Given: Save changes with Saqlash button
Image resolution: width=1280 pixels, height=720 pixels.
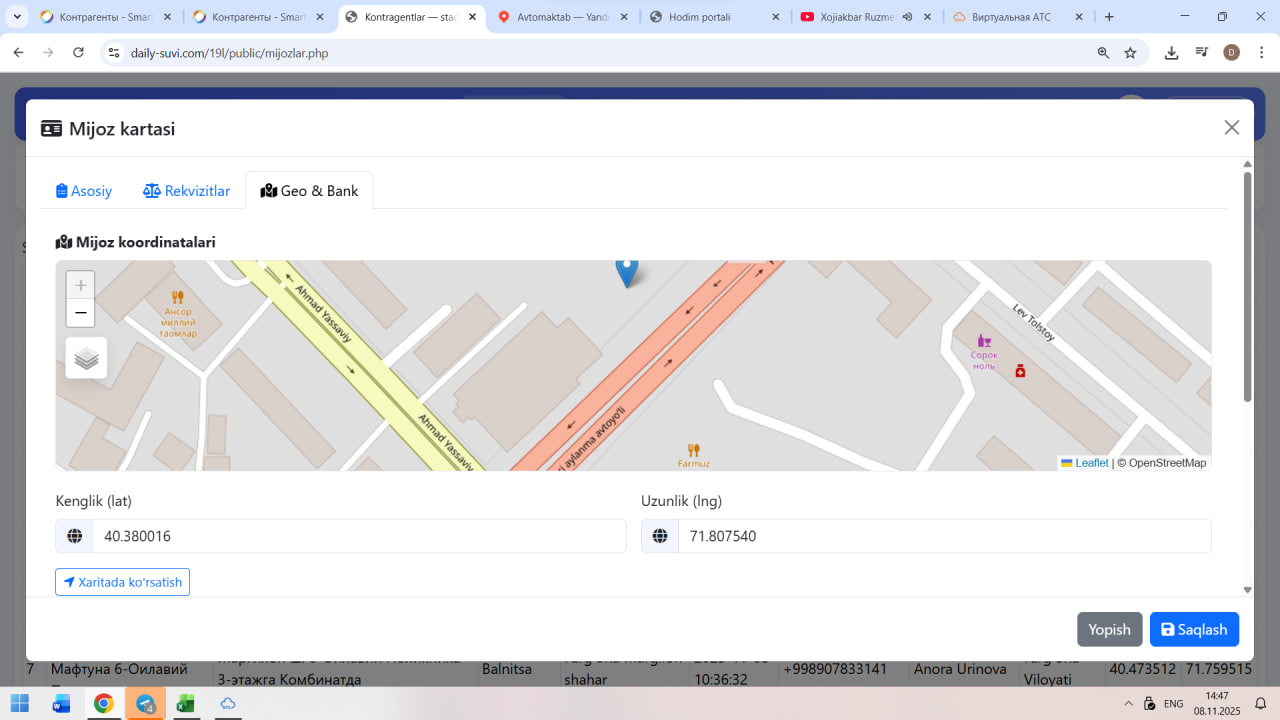Looking at the screenshot, I should point(1194,629).
